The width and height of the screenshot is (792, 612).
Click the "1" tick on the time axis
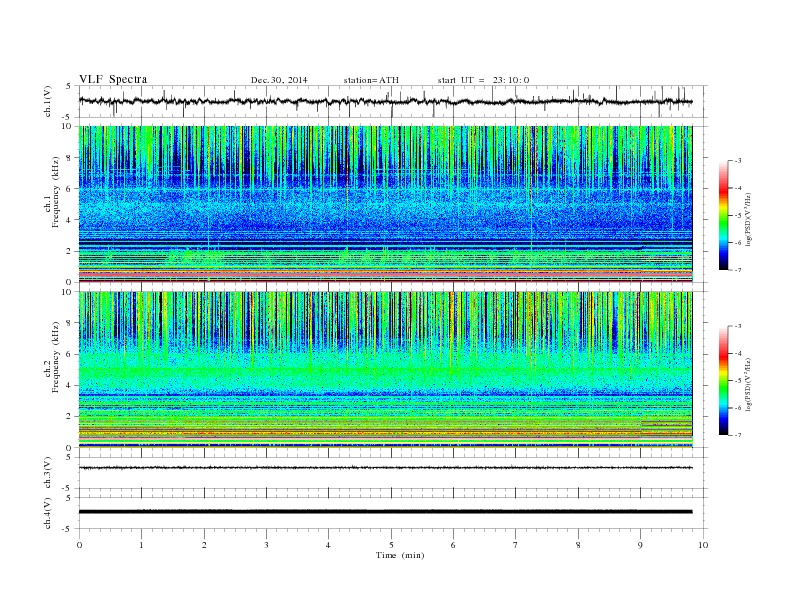click(141, 545)
